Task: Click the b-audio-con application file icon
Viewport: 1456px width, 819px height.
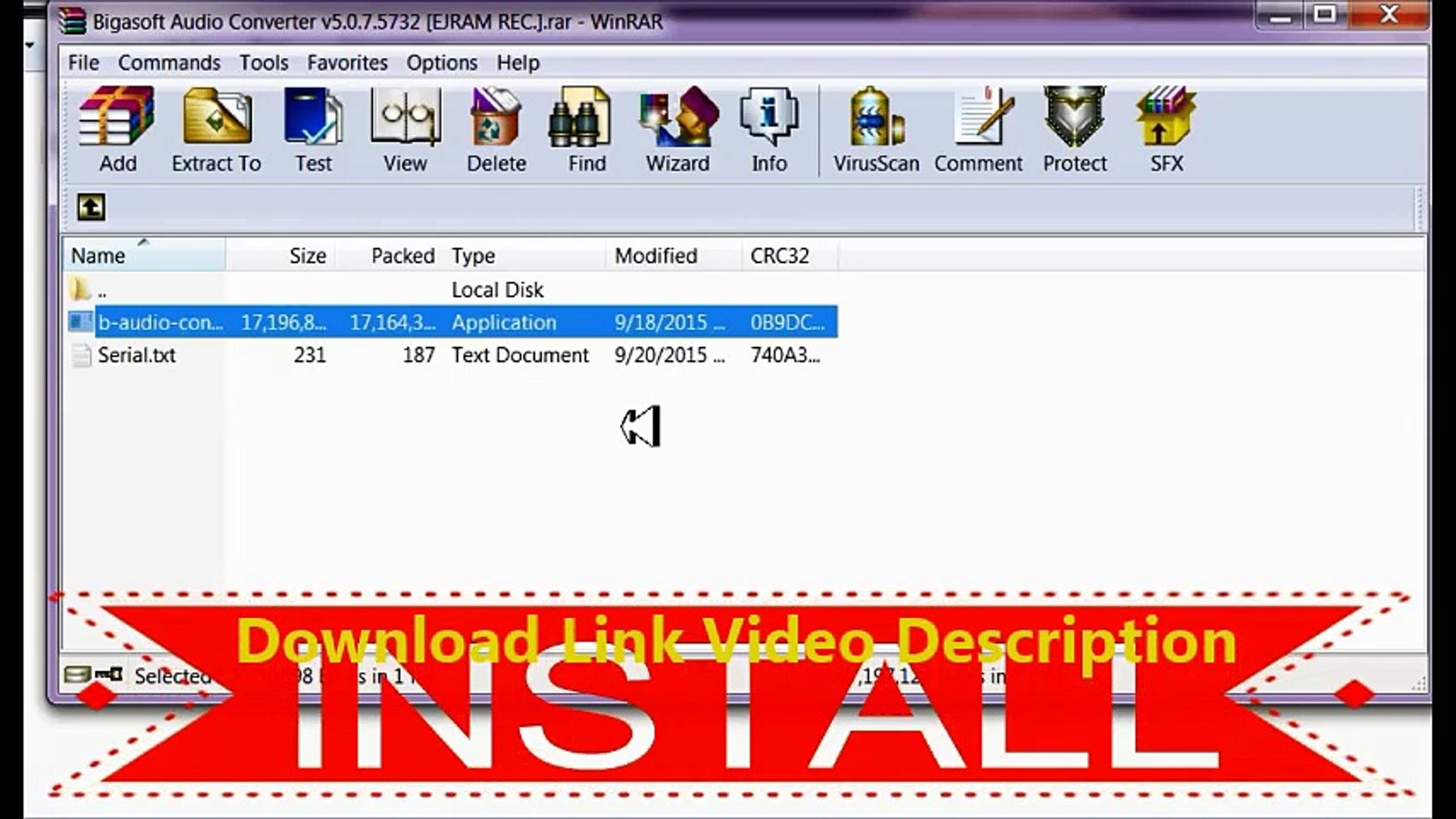Action: 80,322
